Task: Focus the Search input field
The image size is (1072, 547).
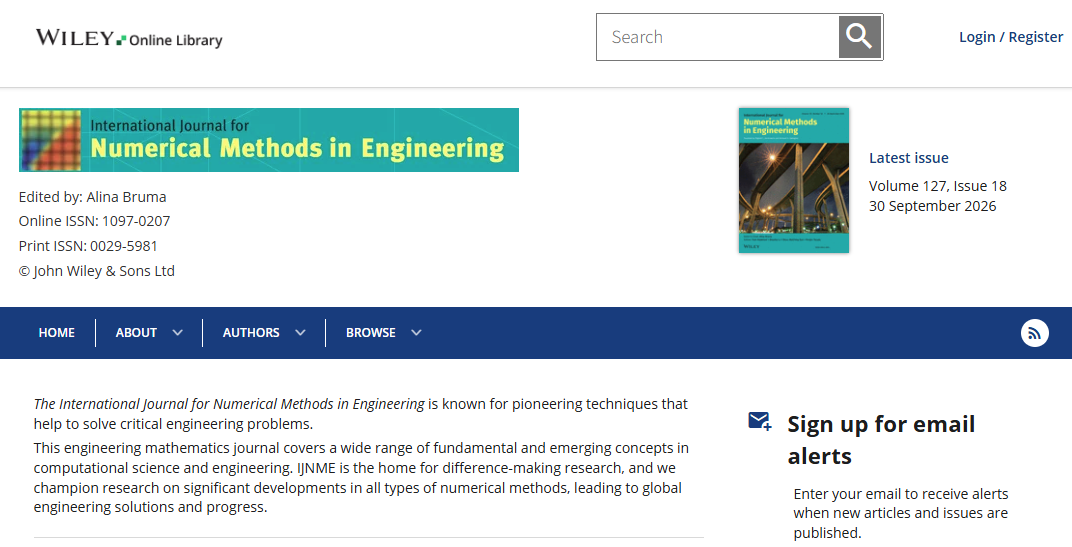Action: pos(718,37)
